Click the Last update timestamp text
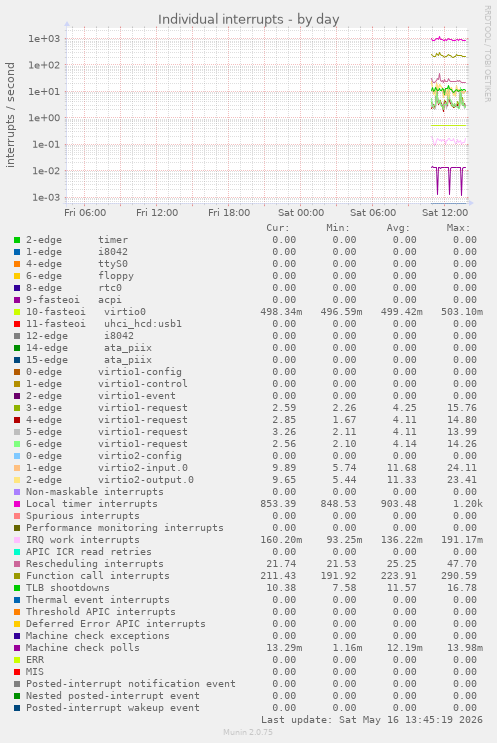Viewport: 497px width, 743px height. [371, 720]
